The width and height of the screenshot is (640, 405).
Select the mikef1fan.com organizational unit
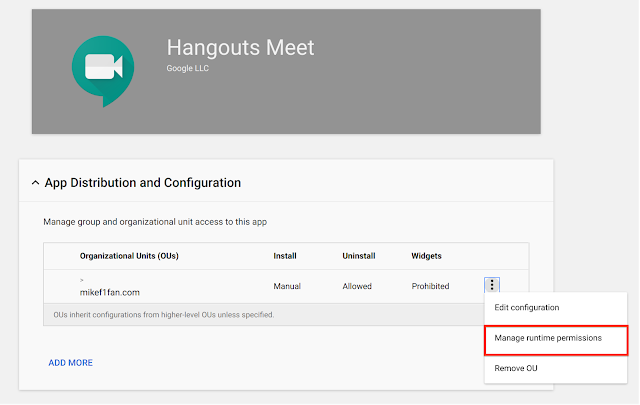point(110,292)
